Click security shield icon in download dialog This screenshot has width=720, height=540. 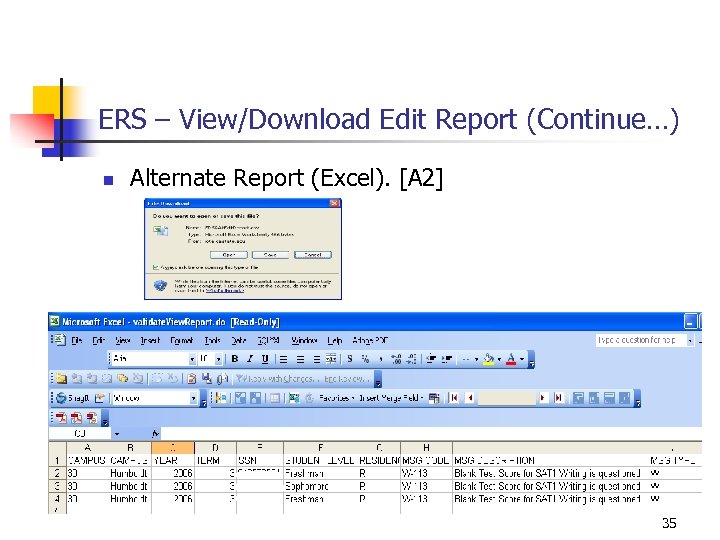point(160,286)
